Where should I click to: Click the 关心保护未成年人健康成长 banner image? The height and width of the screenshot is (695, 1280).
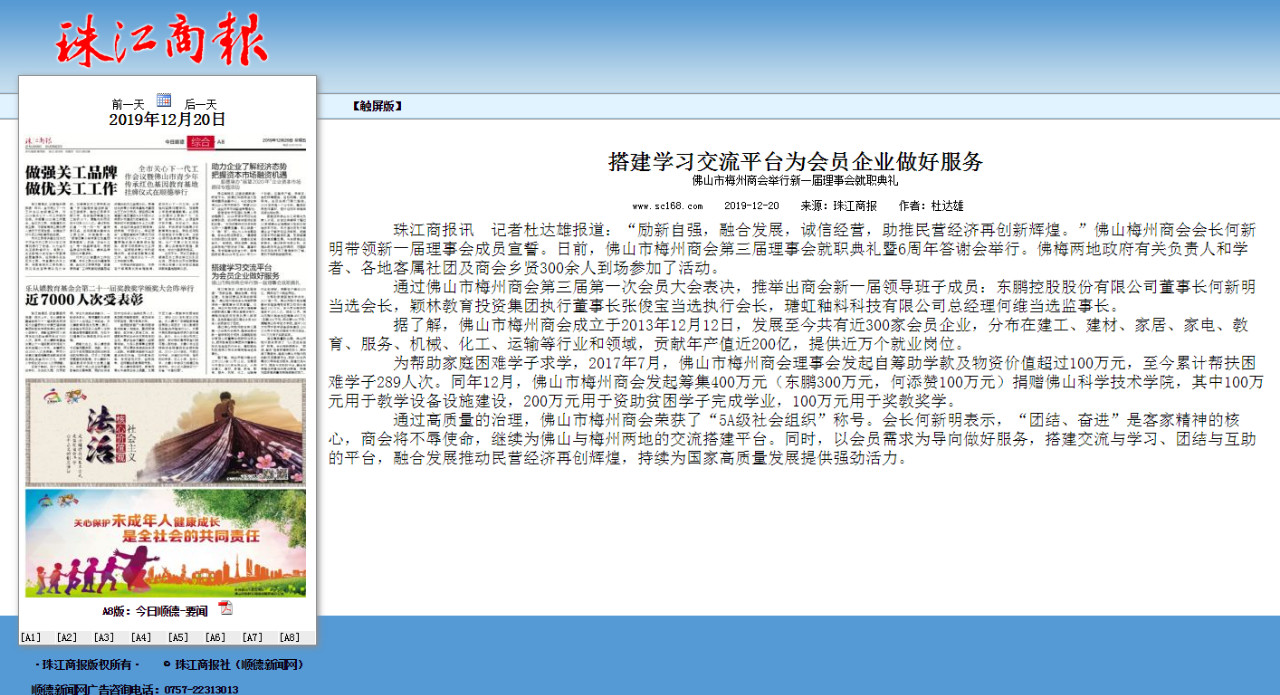click(x=165, y=543)
